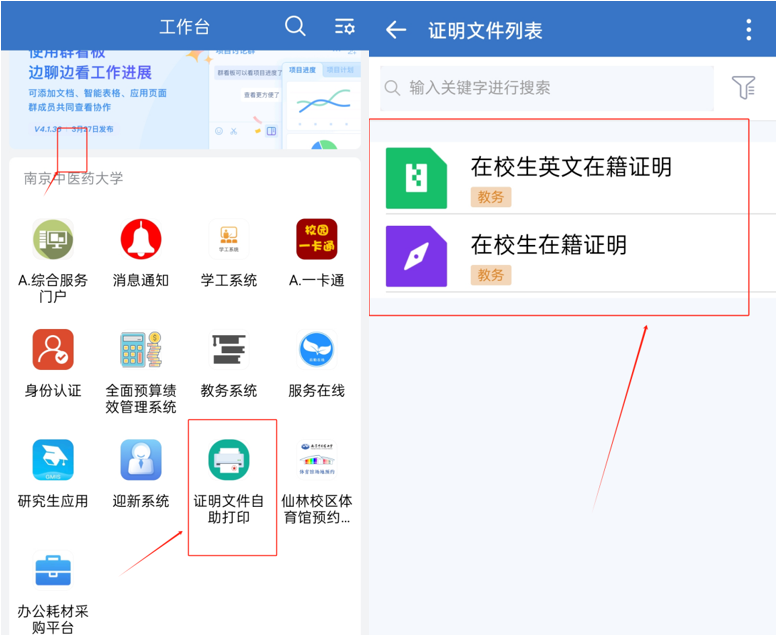
Task: Open 身份认证 identity verification icon
Action: [53, 350]
